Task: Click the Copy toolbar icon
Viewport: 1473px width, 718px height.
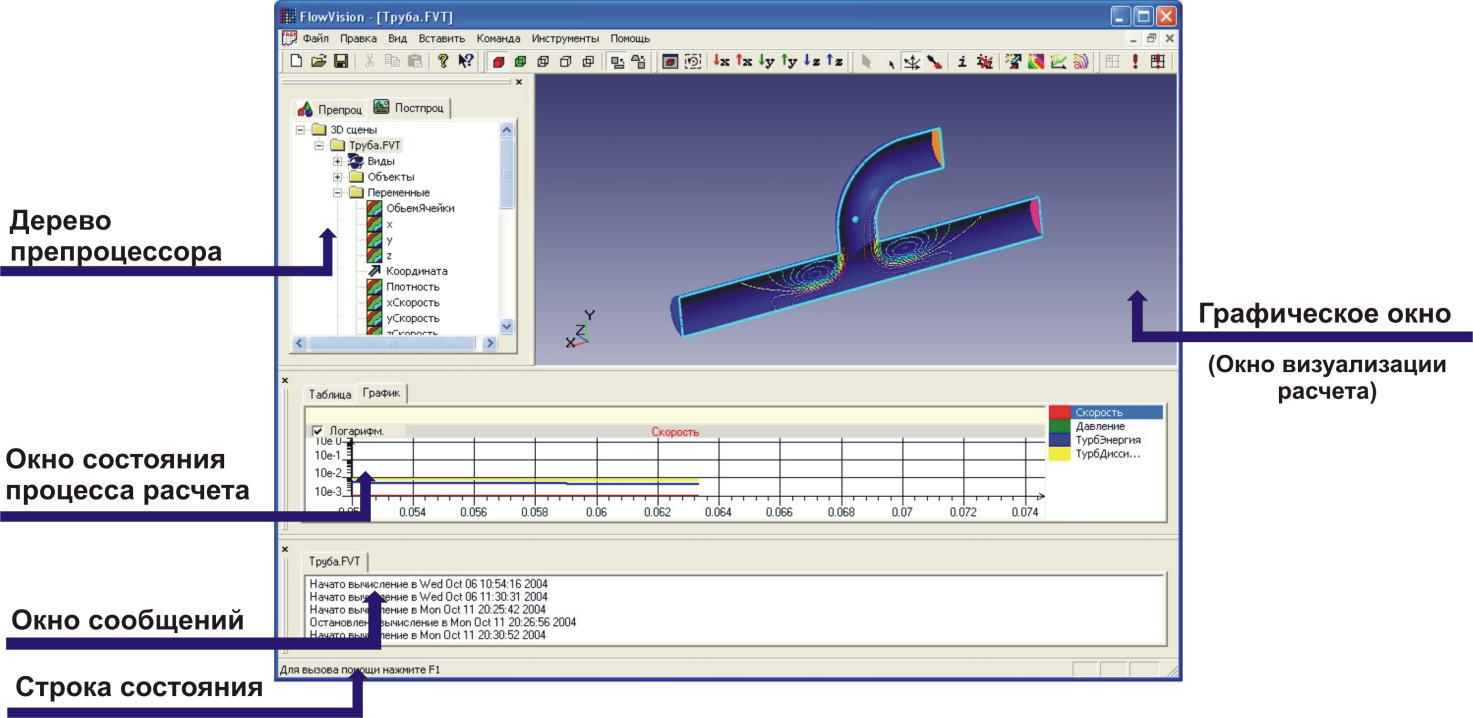Action: [392, 61]
